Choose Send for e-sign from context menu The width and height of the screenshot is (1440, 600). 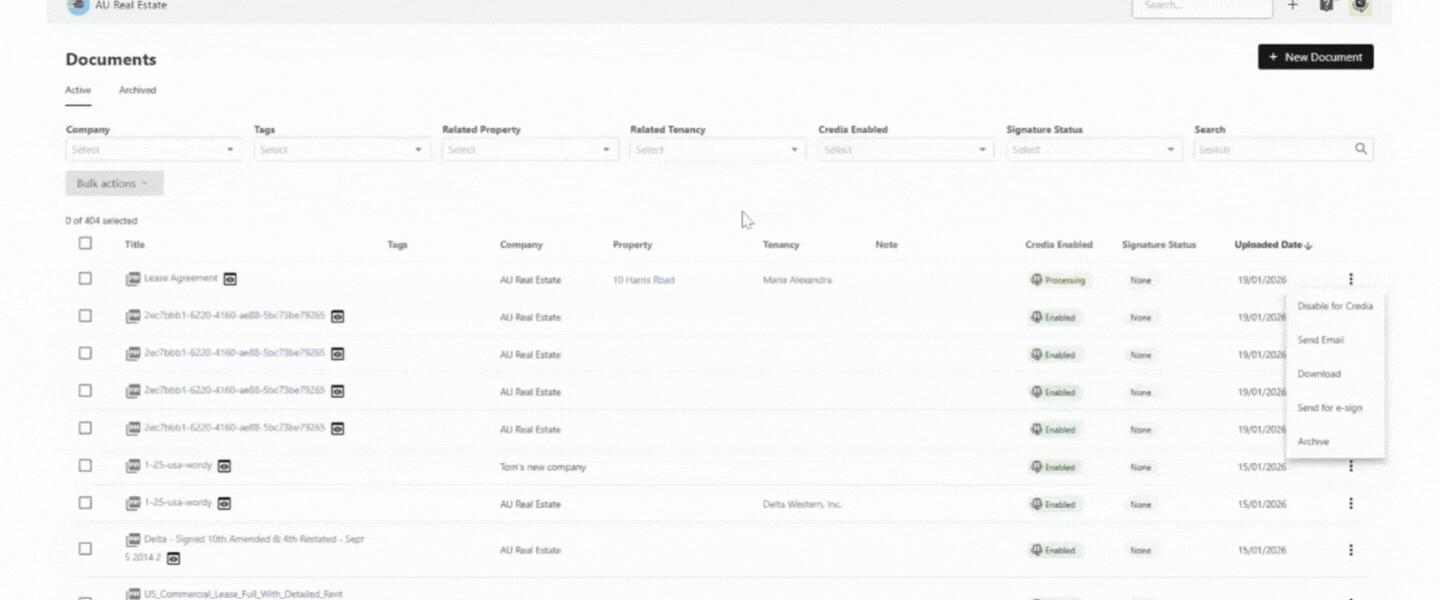[x=1329, y=408]
